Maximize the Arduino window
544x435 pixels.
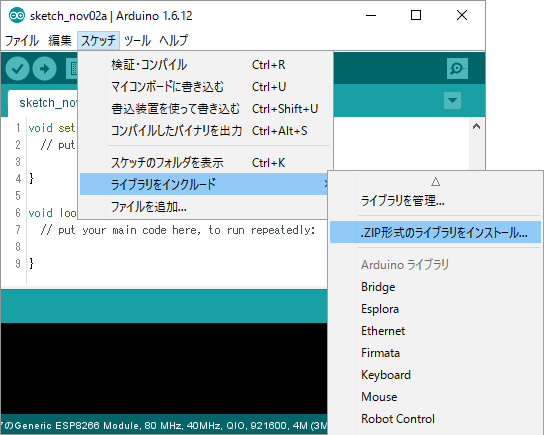click(416, 16)
